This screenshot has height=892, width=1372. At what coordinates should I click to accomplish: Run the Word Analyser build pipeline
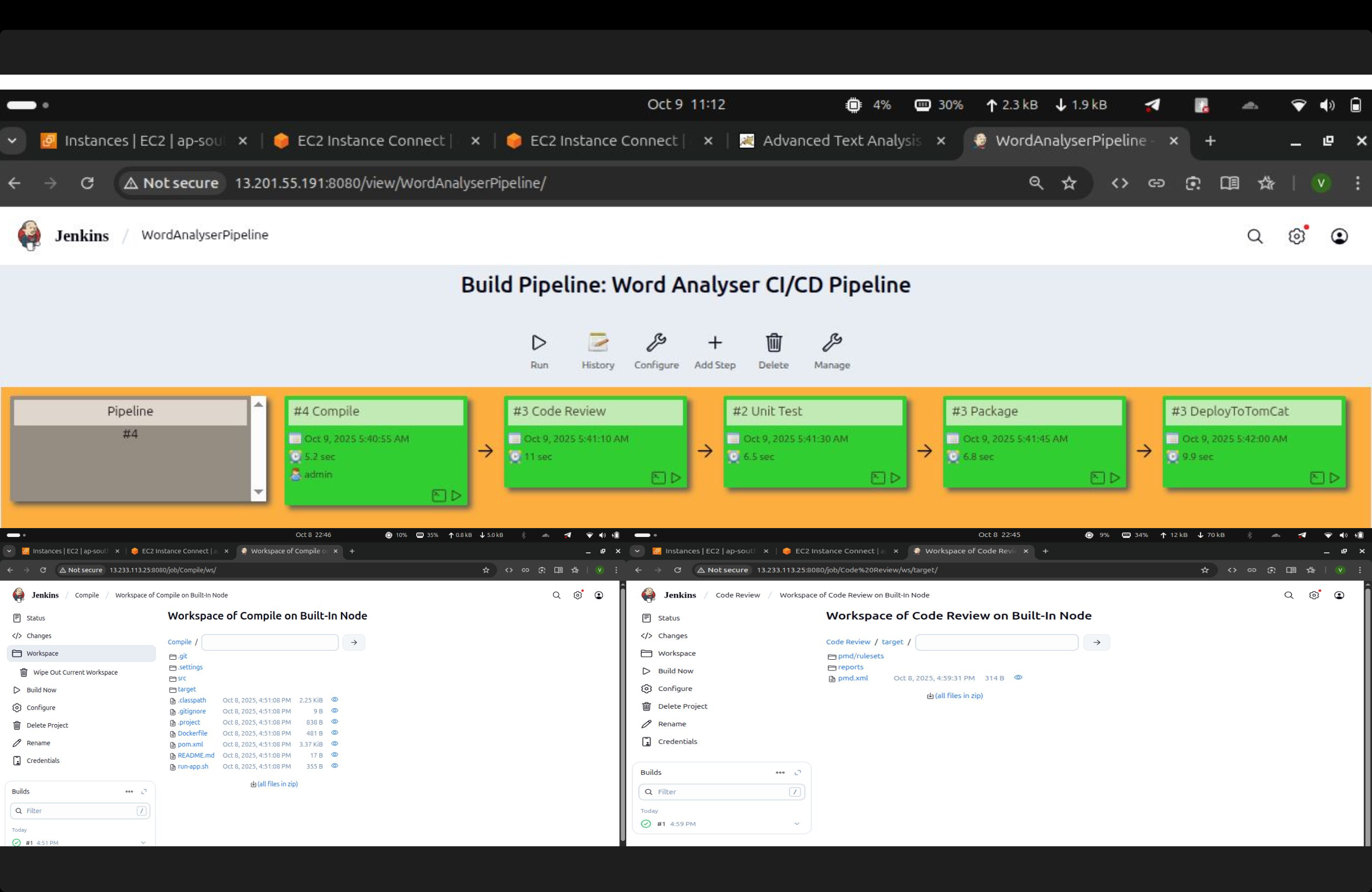(x=539, y=343)
